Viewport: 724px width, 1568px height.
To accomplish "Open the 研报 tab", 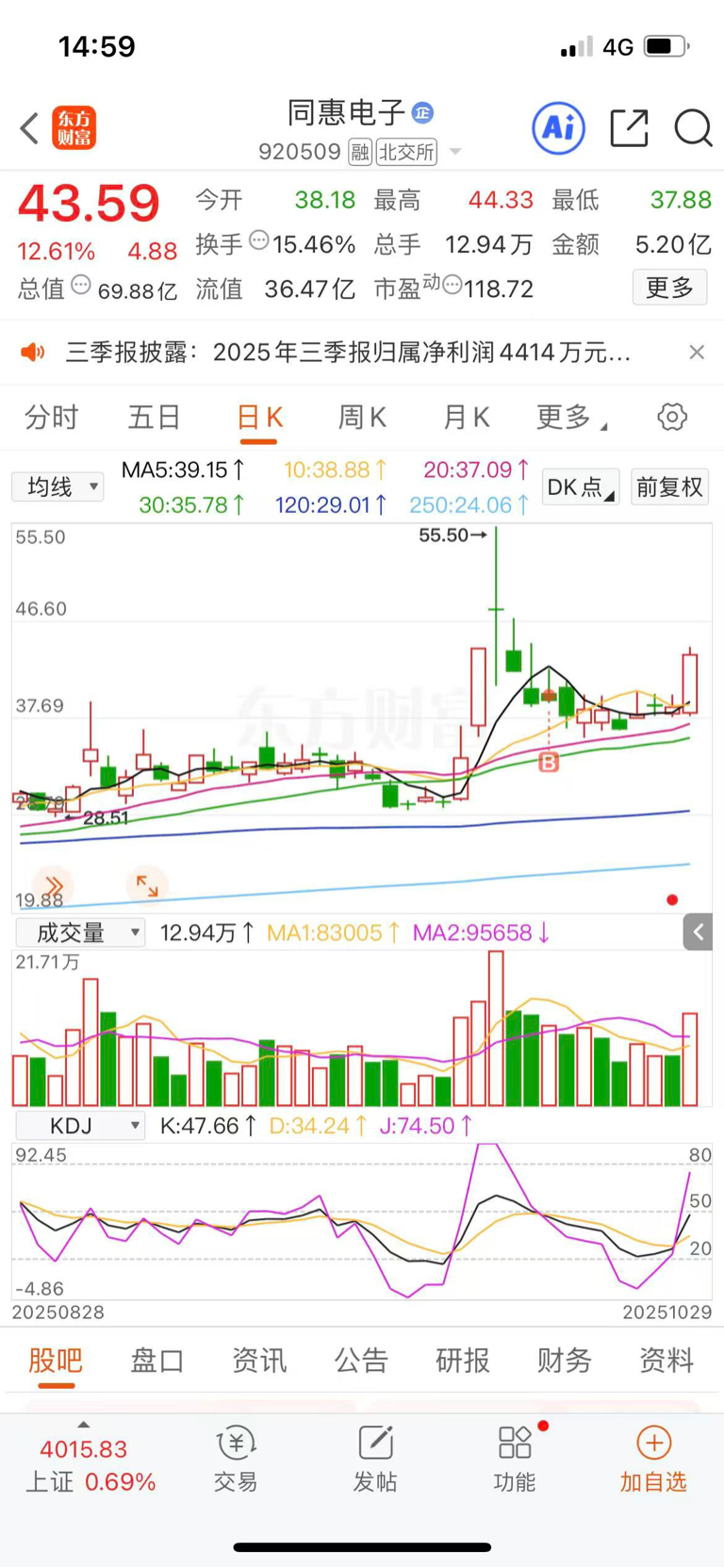I will (x=463, y=1360).
